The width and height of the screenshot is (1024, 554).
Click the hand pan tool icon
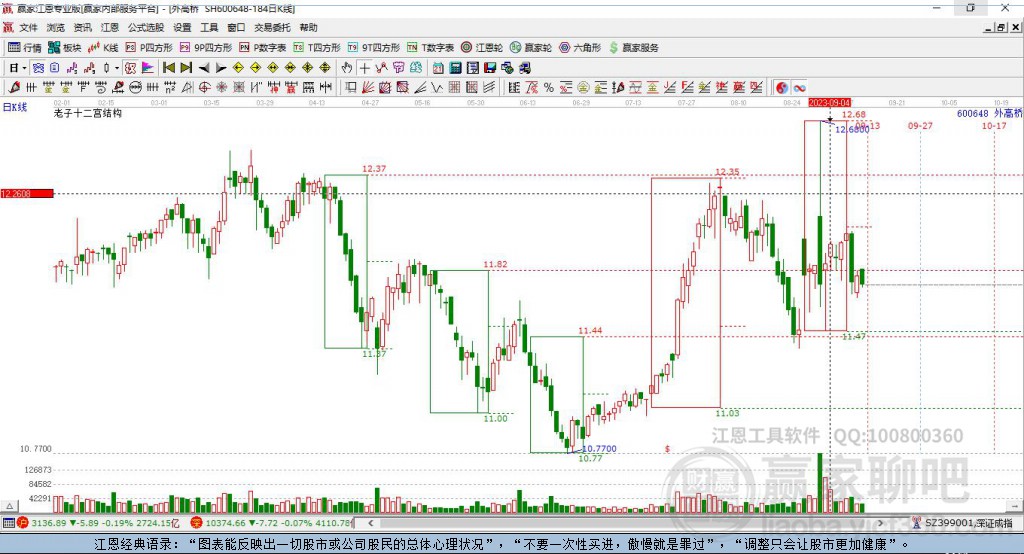click(x=347, y=68)
